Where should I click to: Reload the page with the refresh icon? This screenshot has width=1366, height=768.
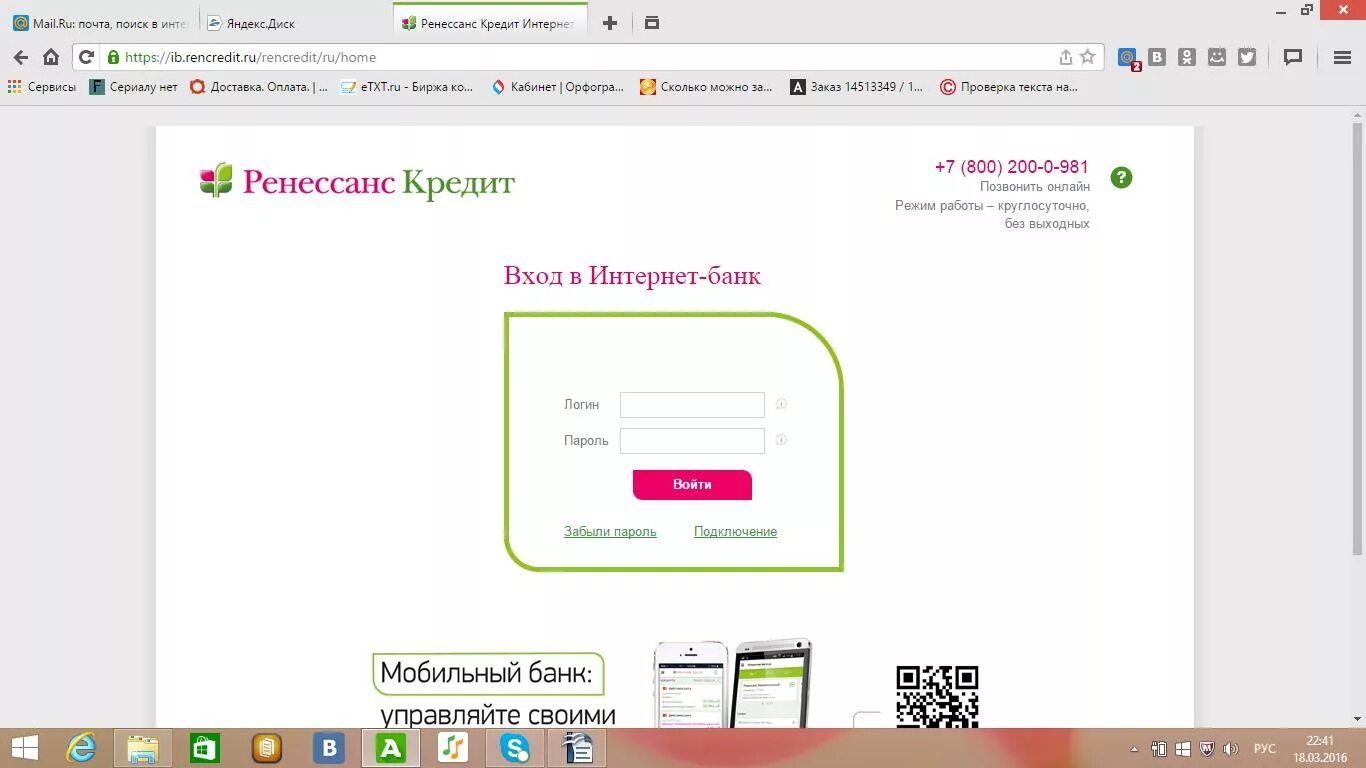click(86, 57)
